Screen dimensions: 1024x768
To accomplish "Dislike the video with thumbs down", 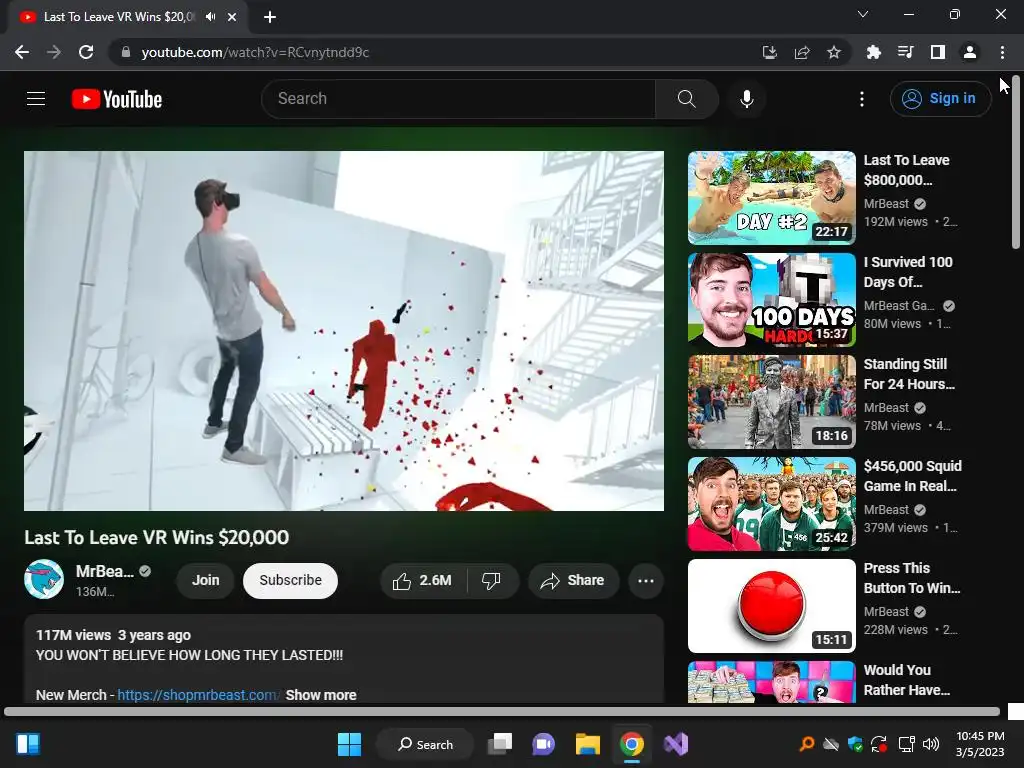I will pyautogui.click(x=492, y=581).
